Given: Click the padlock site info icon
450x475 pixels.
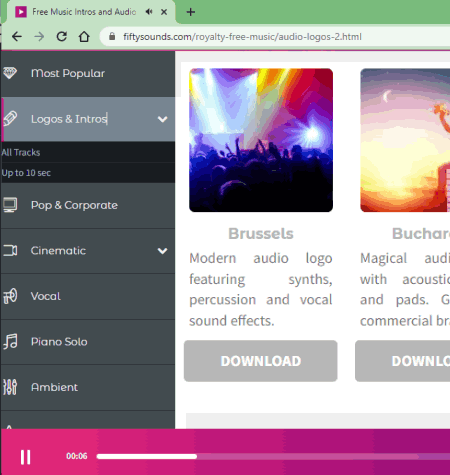Looking at the screenshot, I should 112,36.
